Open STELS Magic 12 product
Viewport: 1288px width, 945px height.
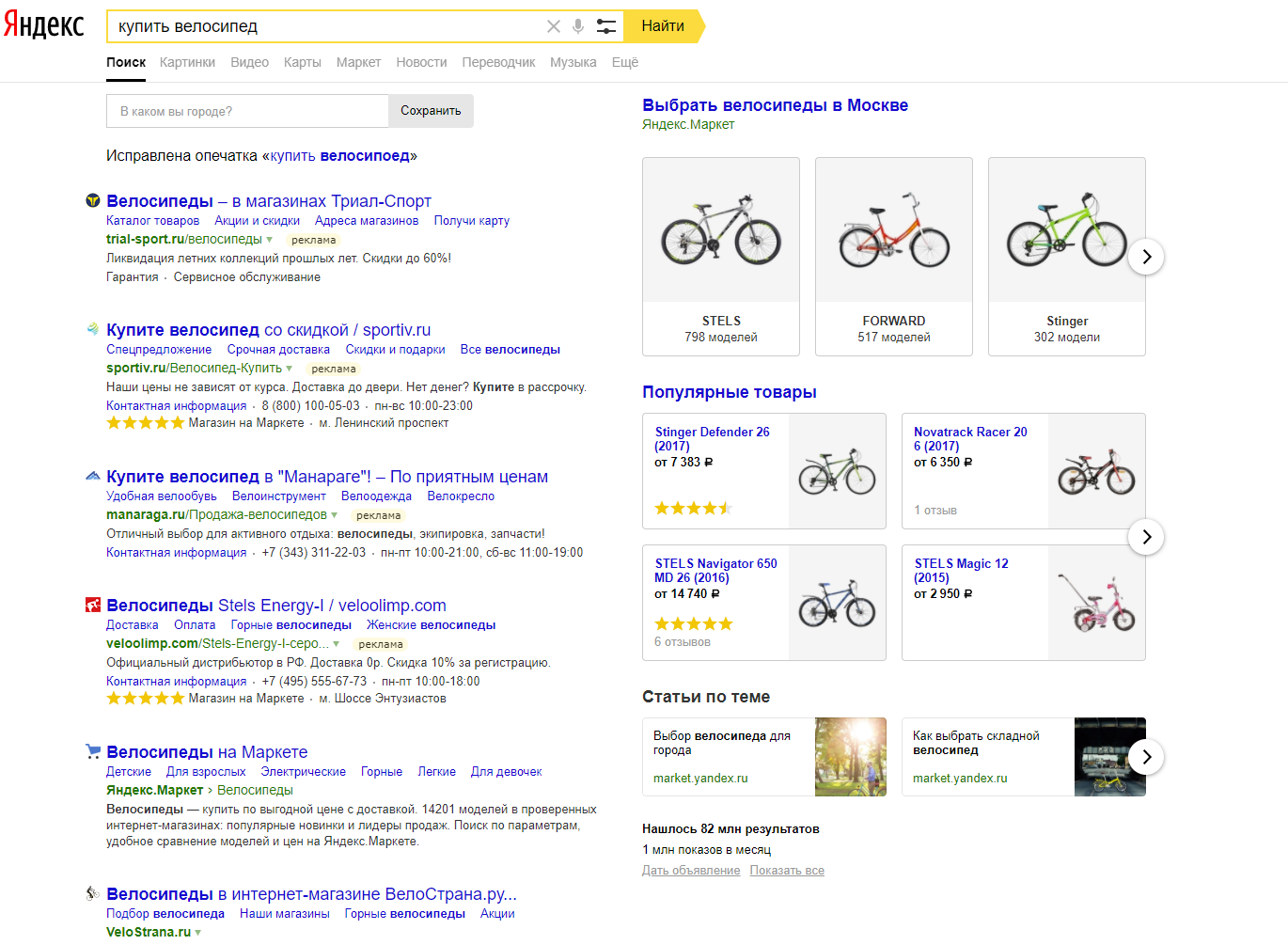pos(1024,603)
